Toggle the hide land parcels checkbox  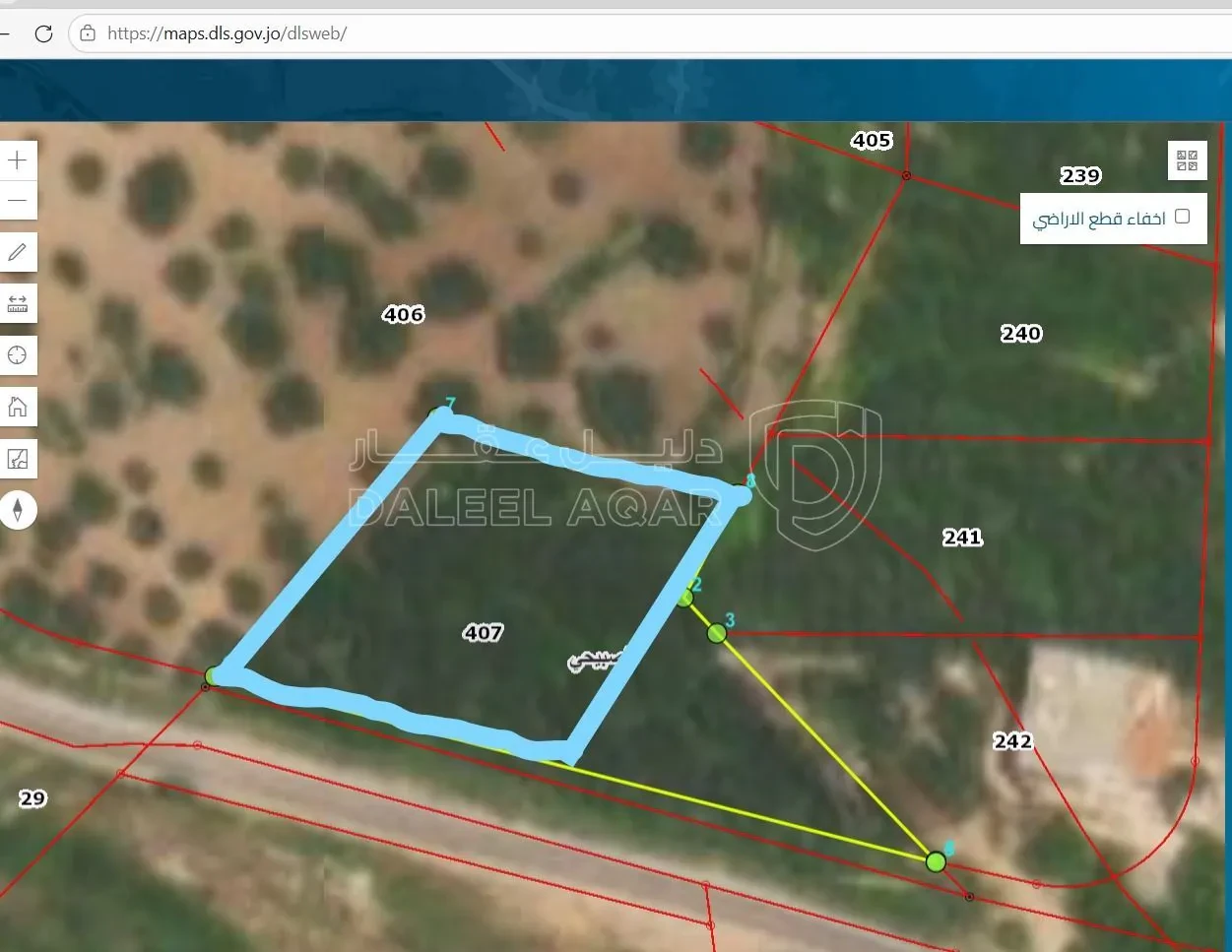(x=1183, y=217)
